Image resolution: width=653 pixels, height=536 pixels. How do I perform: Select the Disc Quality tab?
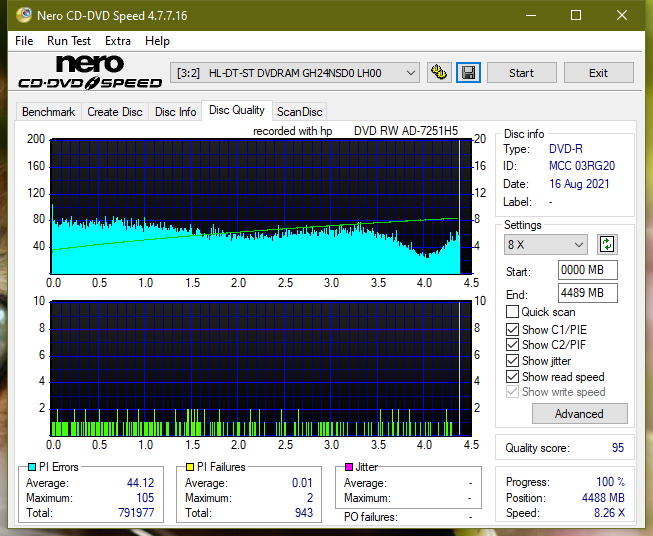tap(237, 110)
